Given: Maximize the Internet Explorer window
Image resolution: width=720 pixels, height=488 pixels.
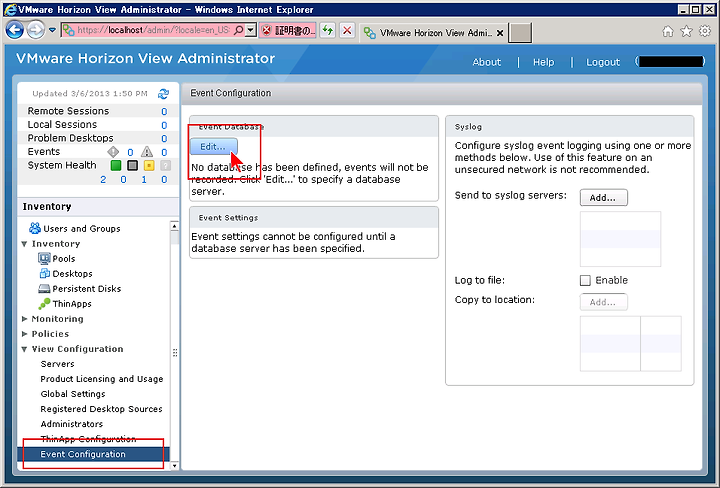Looking at the screenshot, I should click(x=696, y=9).
